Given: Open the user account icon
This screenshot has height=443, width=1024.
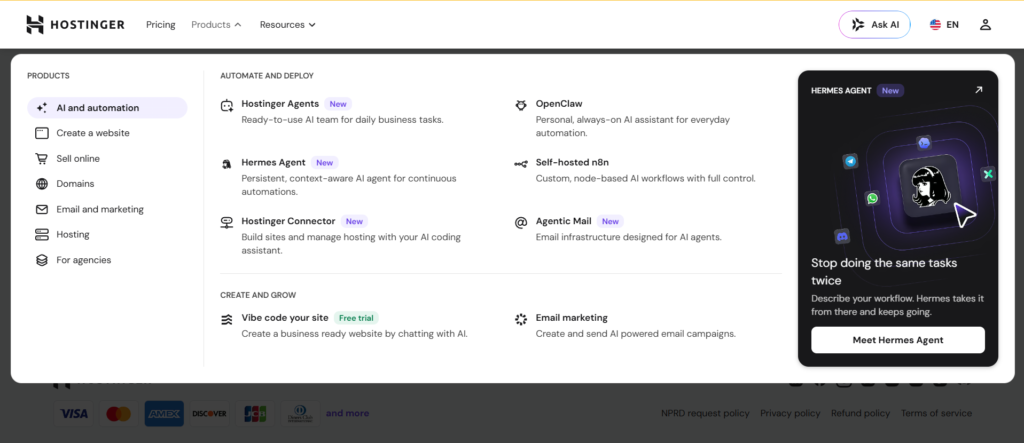Looking at the screenshot, I should [x=985, y=25].
